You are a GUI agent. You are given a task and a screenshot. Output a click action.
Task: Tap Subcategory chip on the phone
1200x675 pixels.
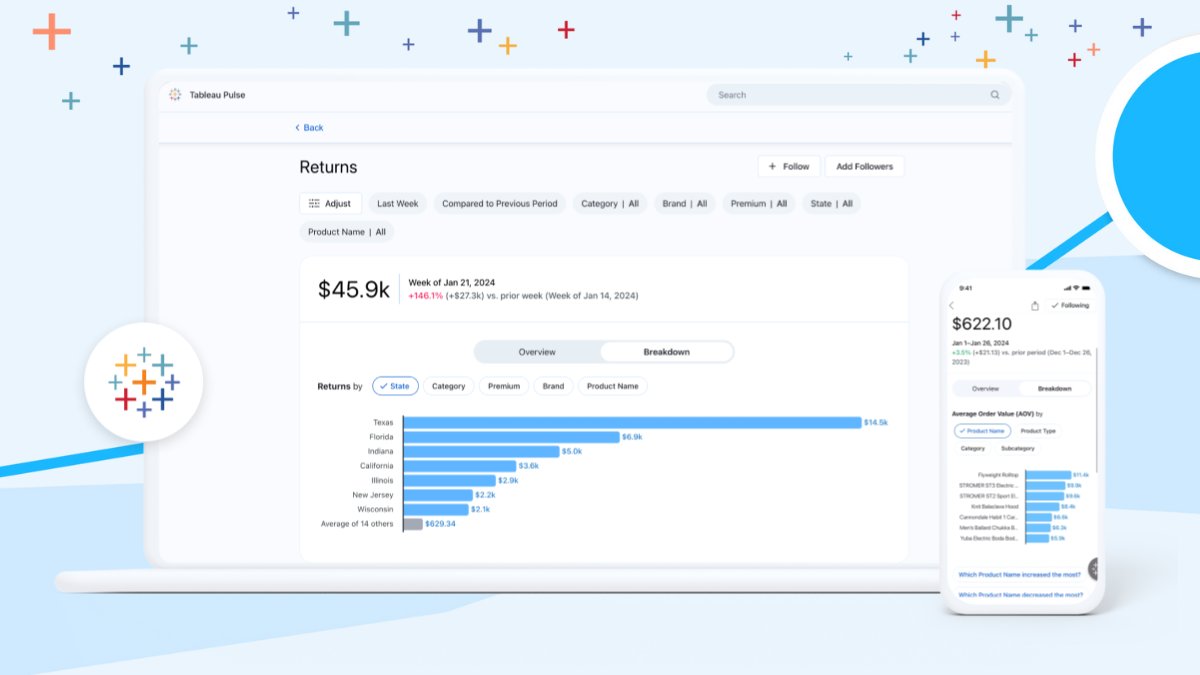pyautogui.click(x=1018, y=449)
